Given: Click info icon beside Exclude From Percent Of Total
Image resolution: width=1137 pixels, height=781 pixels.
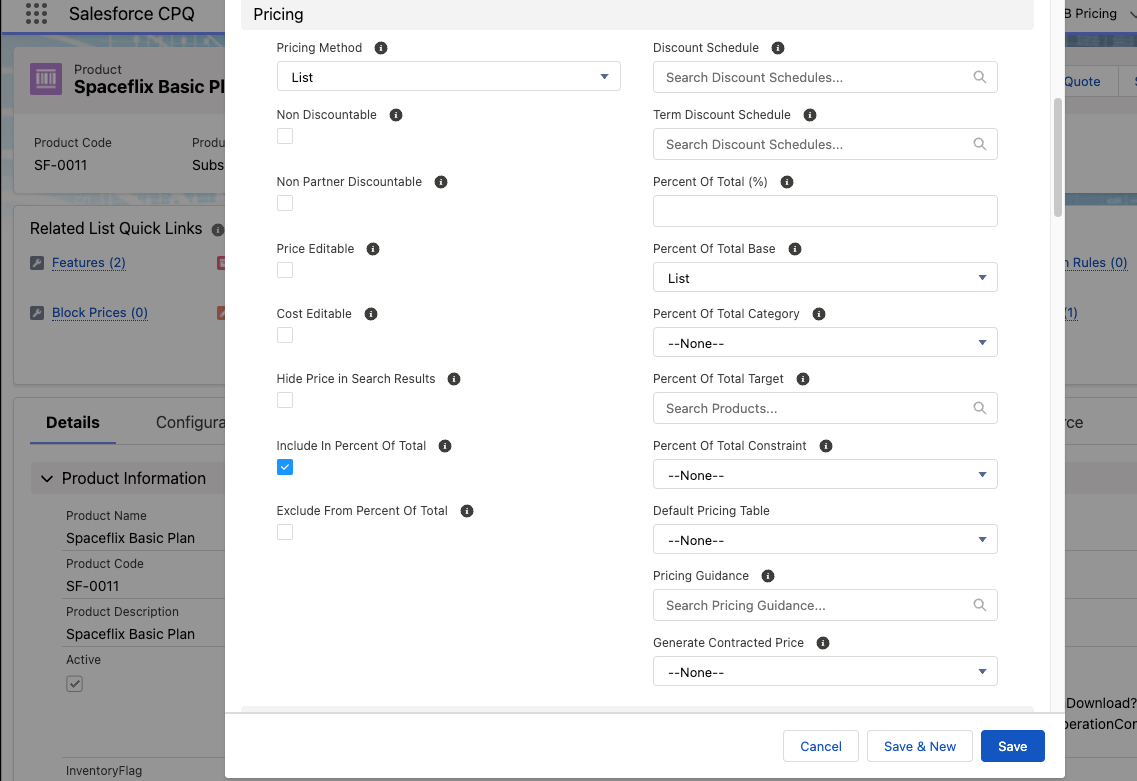Looking at the screenshot, I should [467, 511].
